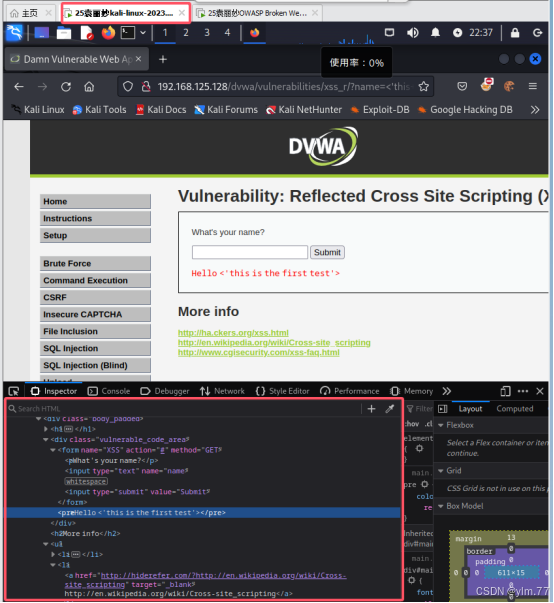Open a new Firefox tab
The height and width of the screenshot is (603, 554).
point(163,59)
